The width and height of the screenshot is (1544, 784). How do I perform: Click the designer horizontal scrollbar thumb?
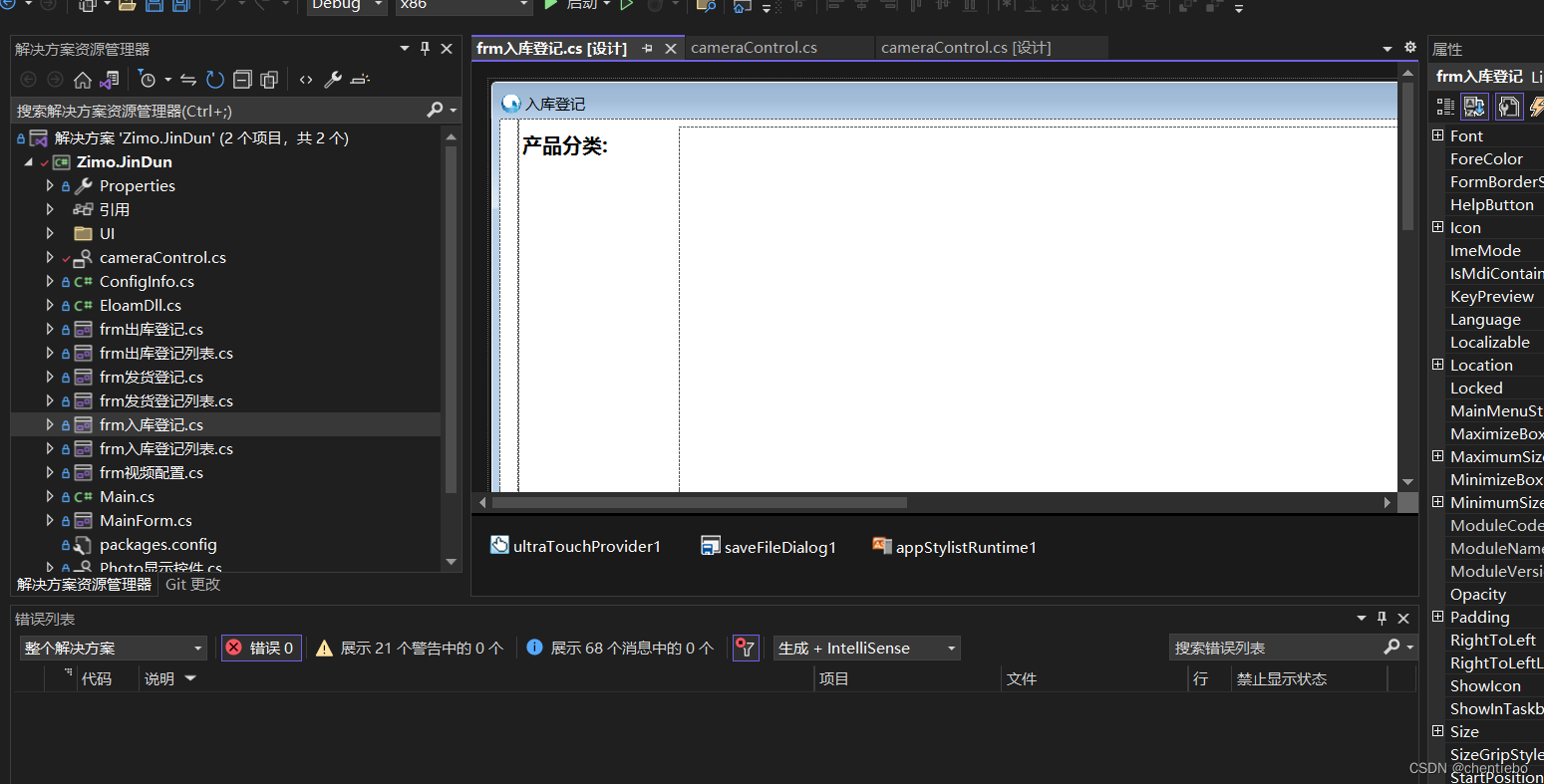click(x=699, y=503)
